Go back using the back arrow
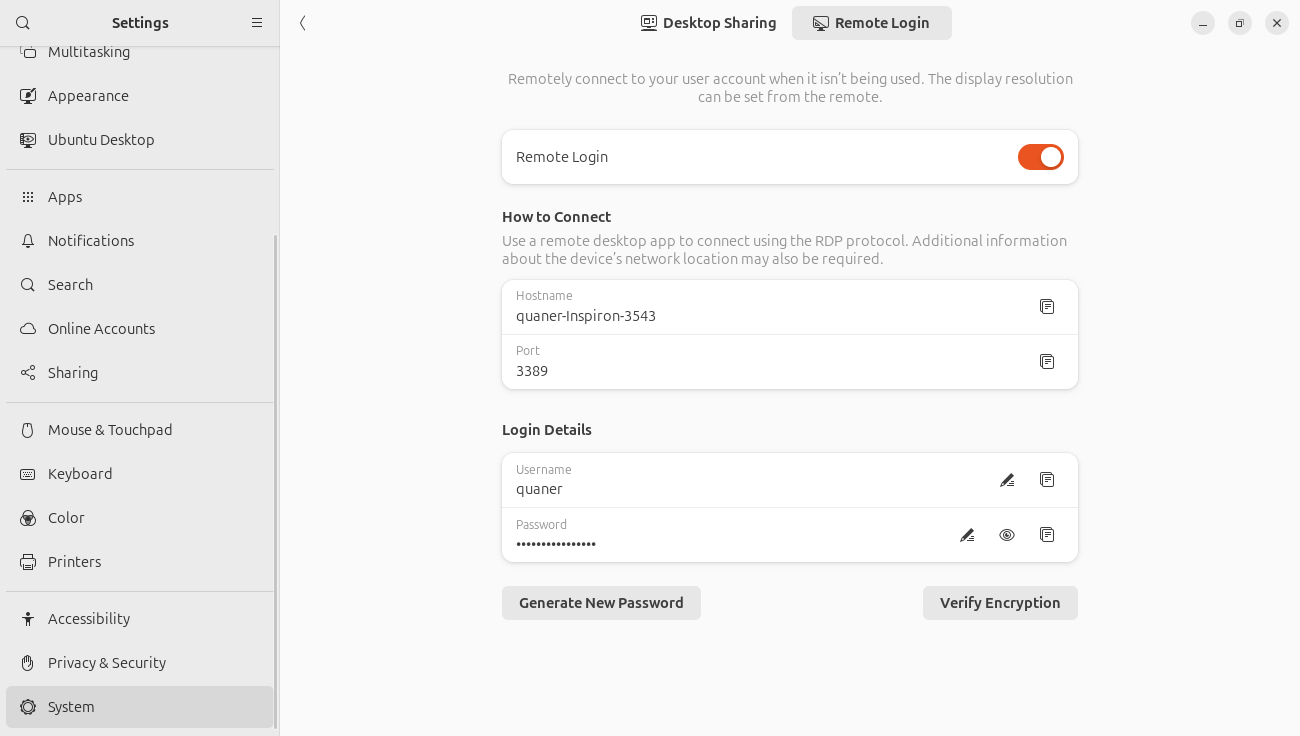 pyautogui.click(x=303, y=23)
